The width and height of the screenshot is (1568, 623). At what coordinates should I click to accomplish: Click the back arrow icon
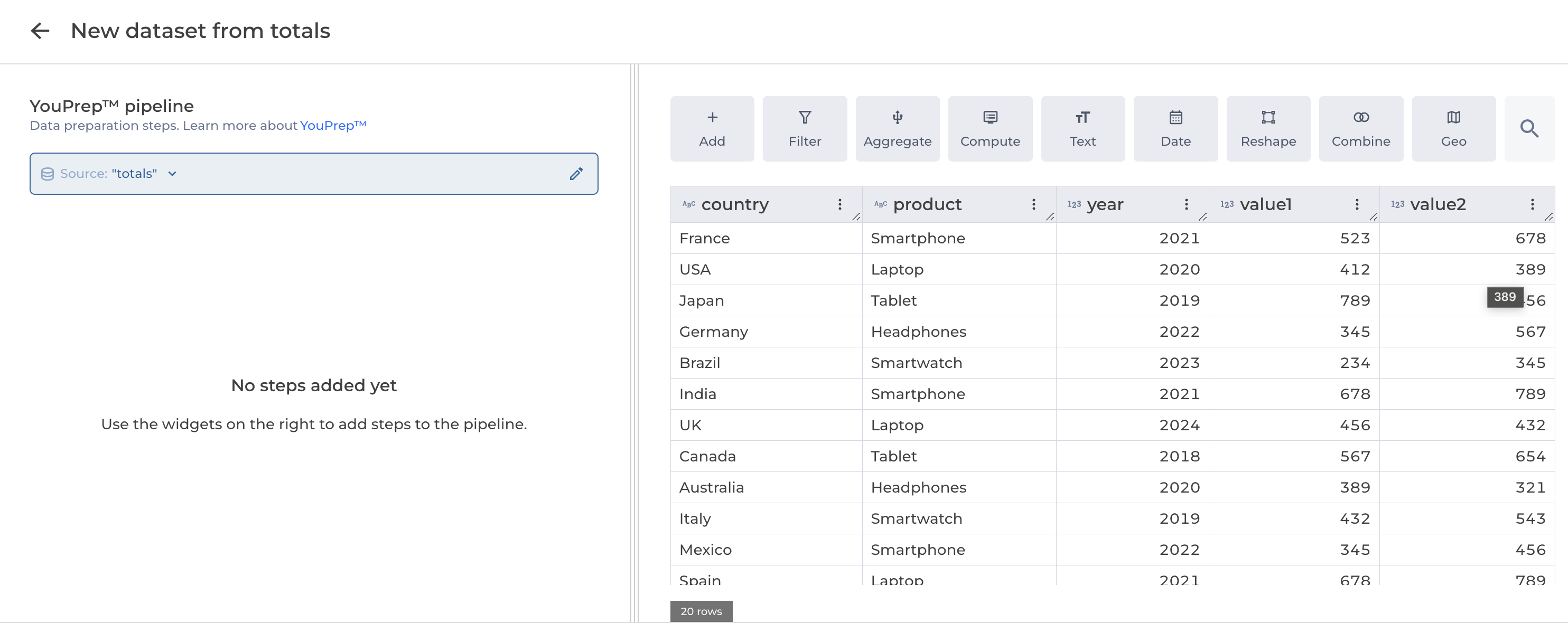click(x=40, y=31)
